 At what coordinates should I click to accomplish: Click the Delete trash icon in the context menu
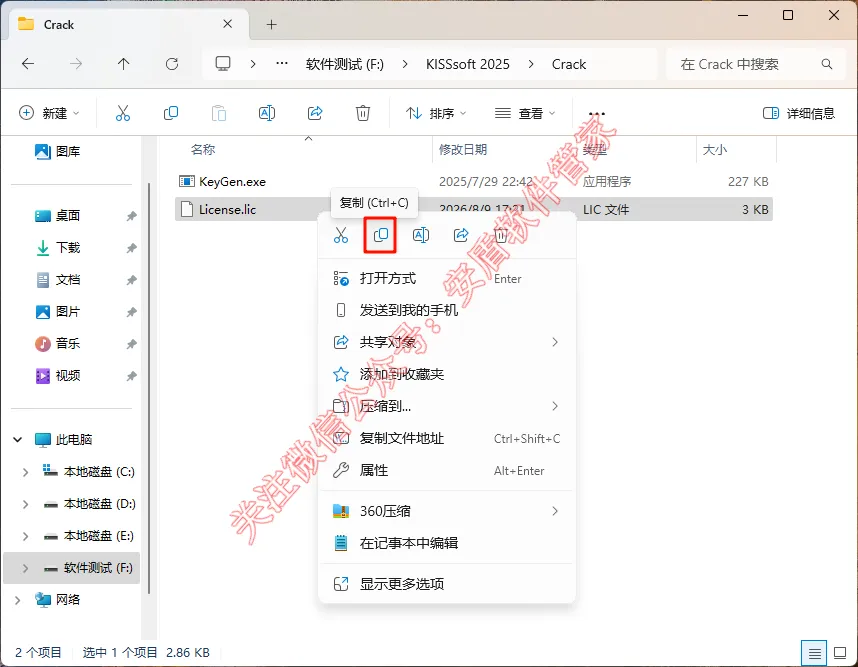[501, 235]
